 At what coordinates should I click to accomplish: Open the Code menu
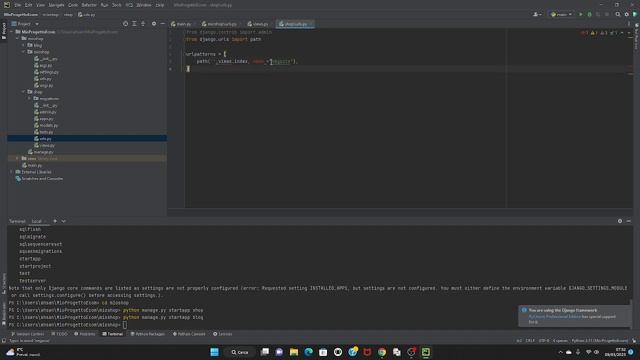[73, 5]
